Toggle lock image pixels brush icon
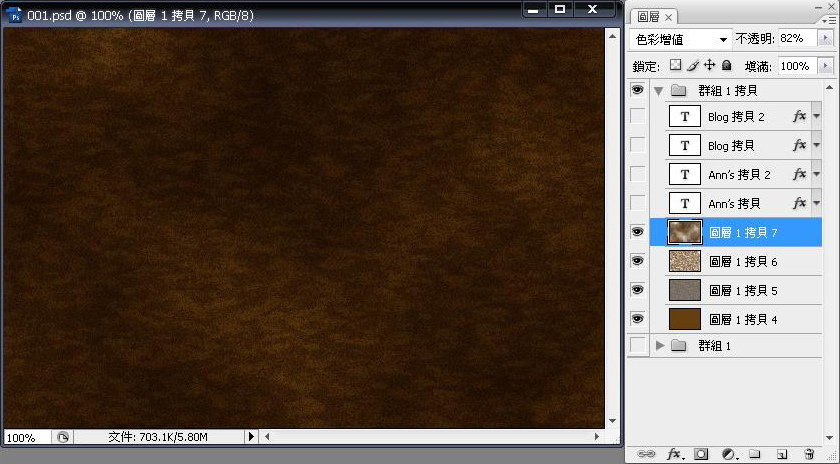Viewport: 840px width, 464px height. [x=693, y=65]
